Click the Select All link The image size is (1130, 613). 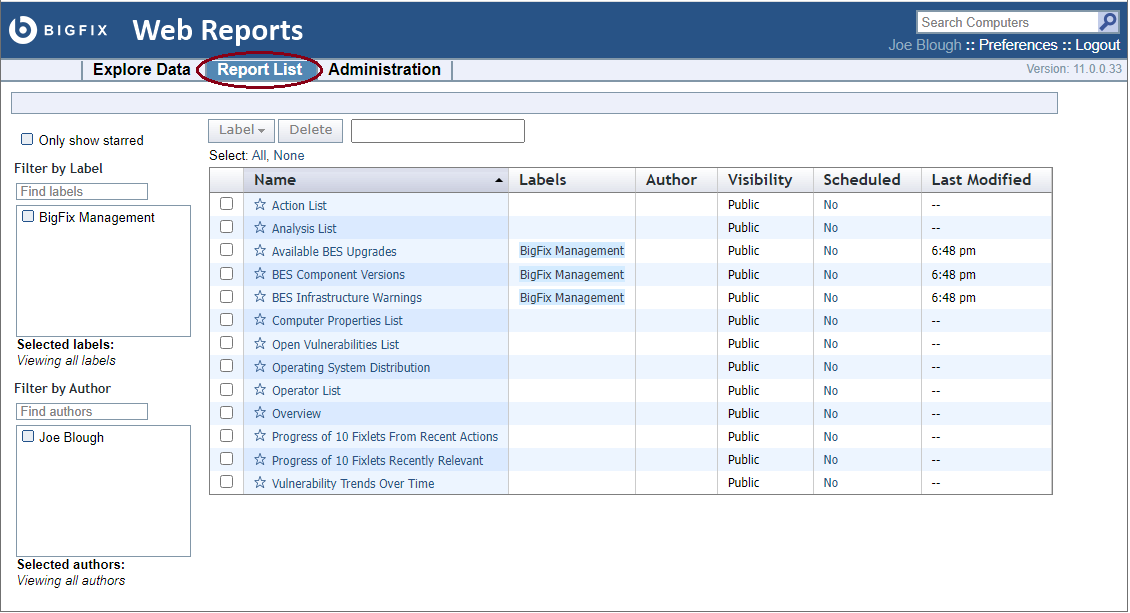[x=259, y=156]
